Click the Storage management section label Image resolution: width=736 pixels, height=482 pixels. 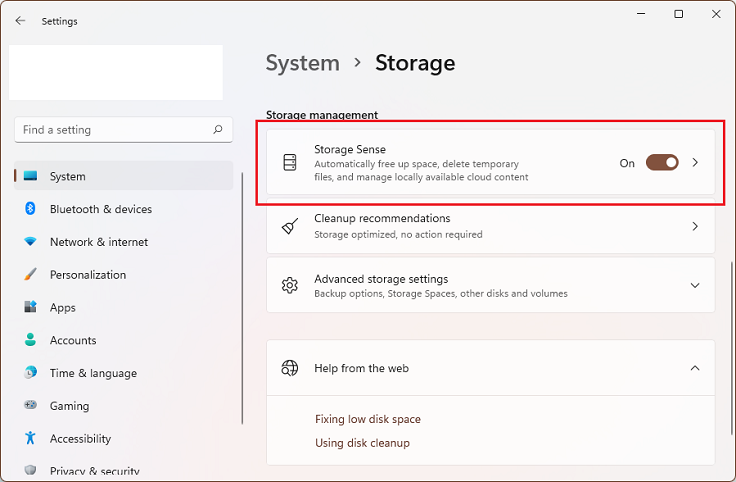tap(322, 115)
